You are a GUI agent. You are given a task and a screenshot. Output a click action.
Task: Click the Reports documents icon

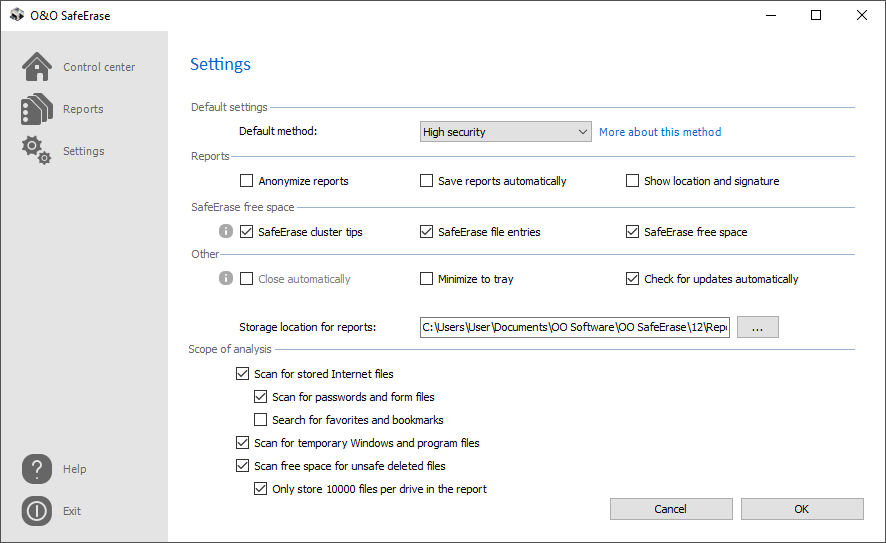pyautogui.click(x=37, y=109)
